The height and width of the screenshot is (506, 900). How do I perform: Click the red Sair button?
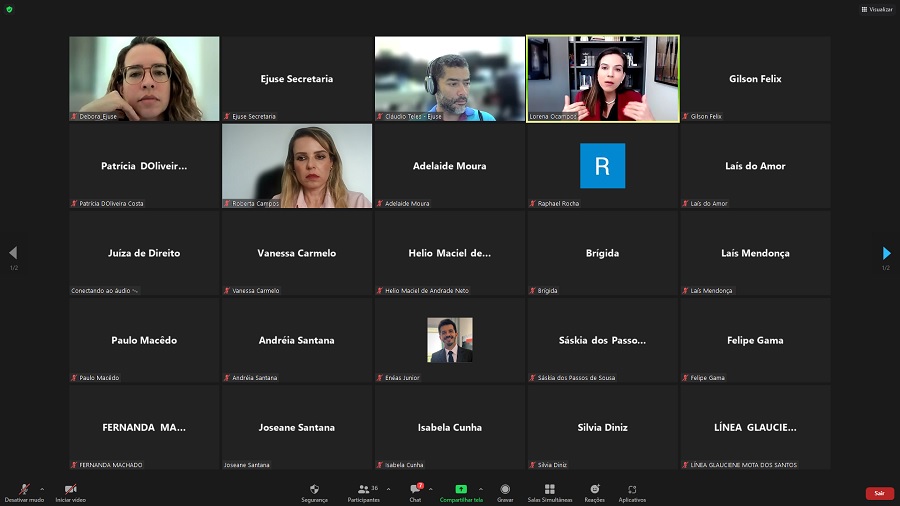(x=879, y=493)
